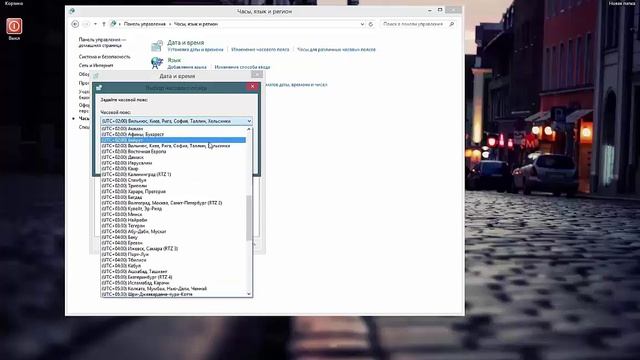Select Исламабад, Карачи time zone
Viewport: 640px width, 360px height.
(173, 283)
